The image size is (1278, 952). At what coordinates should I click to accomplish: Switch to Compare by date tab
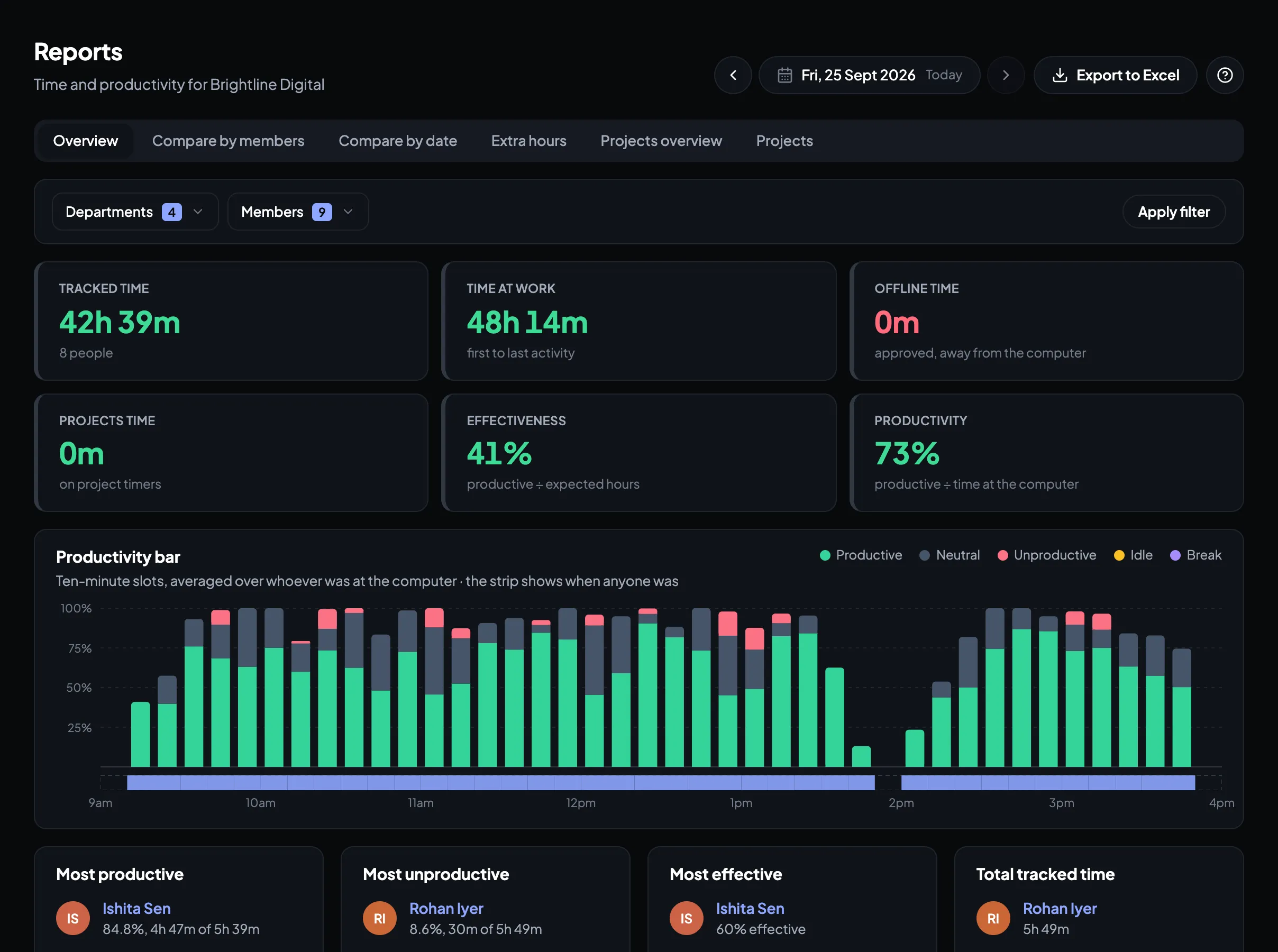398,141
